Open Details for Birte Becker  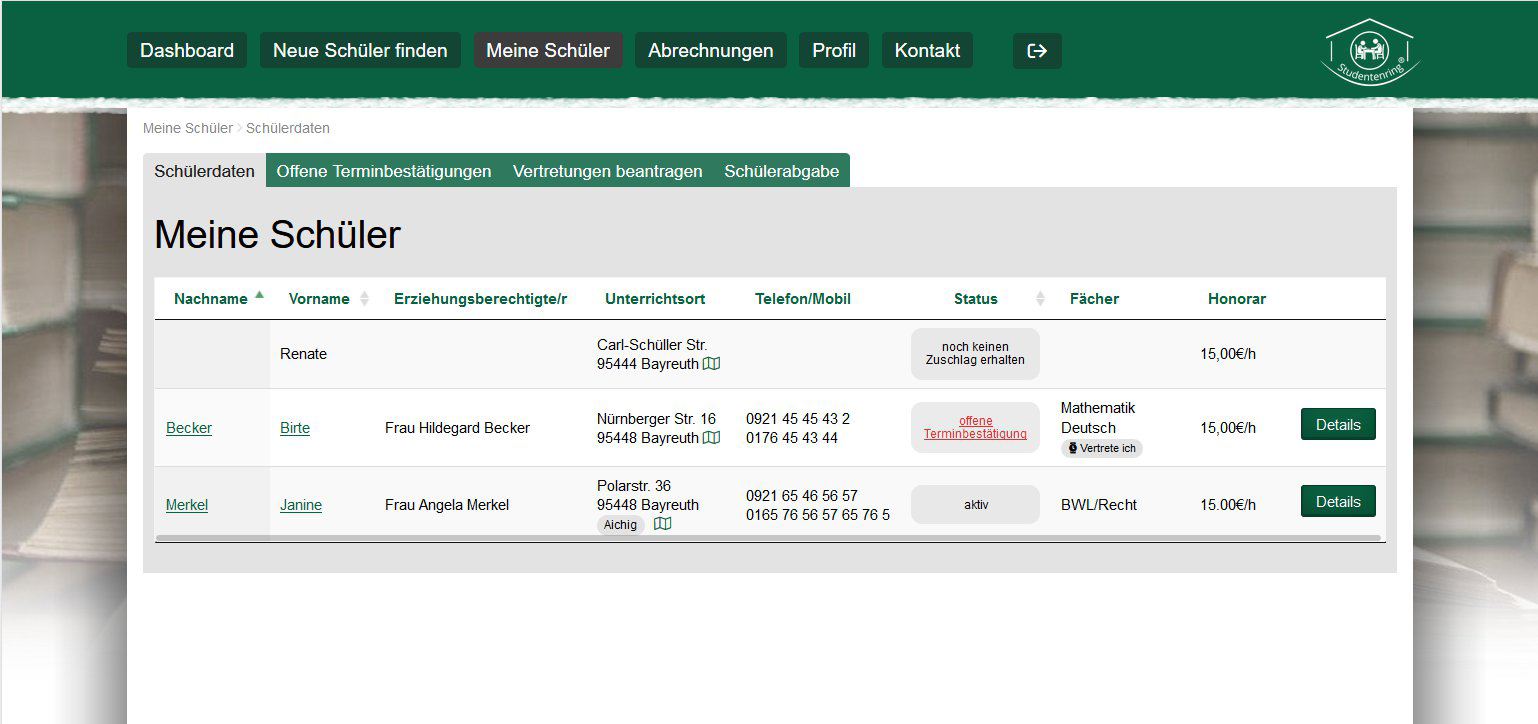1338,425
